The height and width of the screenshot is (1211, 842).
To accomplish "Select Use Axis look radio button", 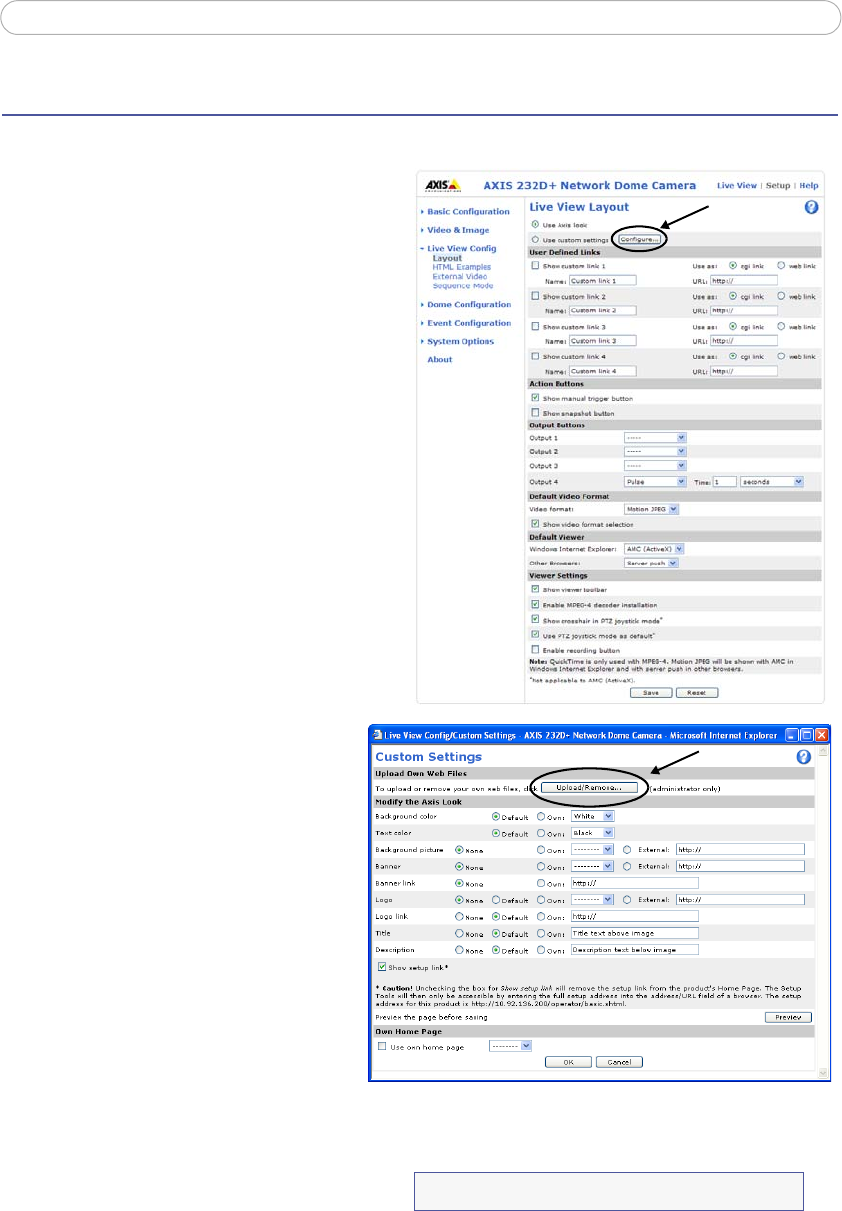I will coord(535,225).
